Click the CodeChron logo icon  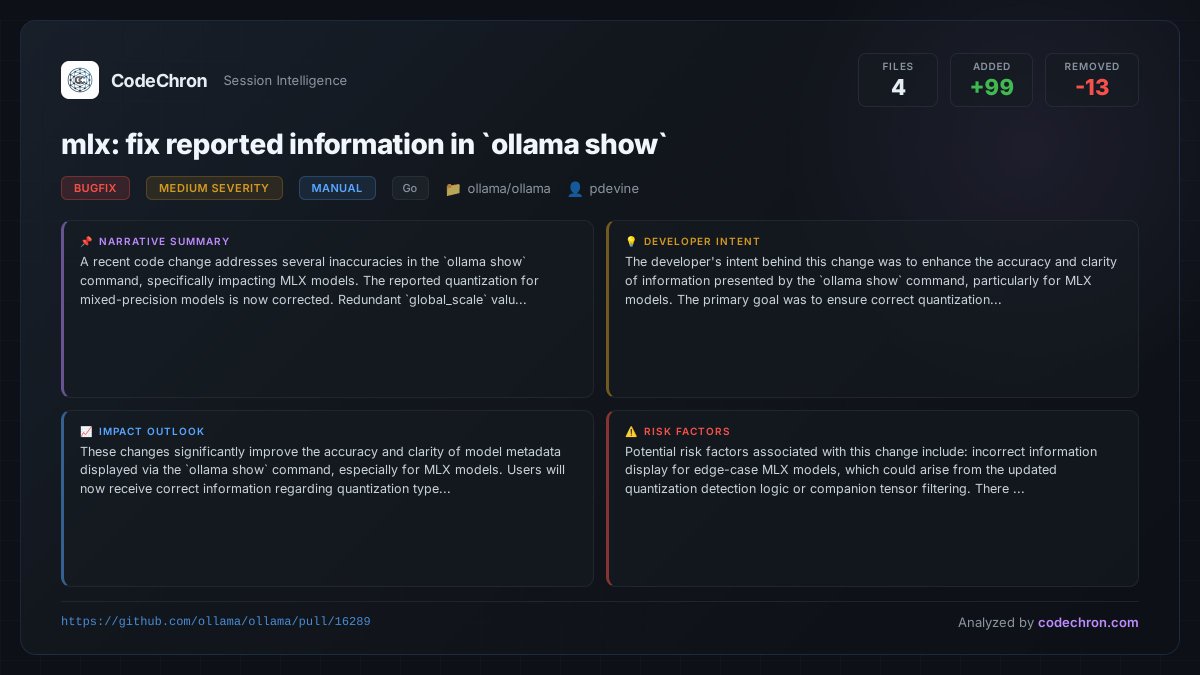tap(80, 80)
